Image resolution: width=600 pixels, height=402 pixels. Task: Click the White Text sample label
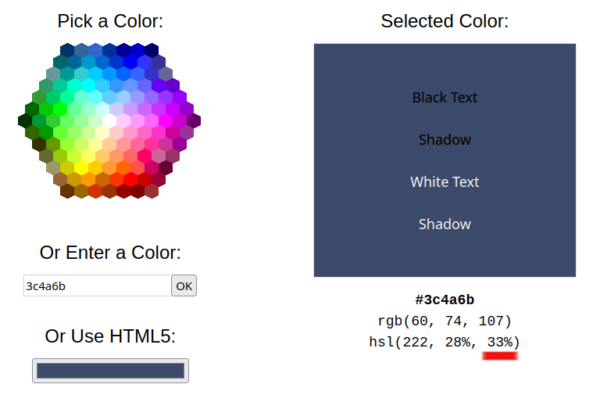445,182
